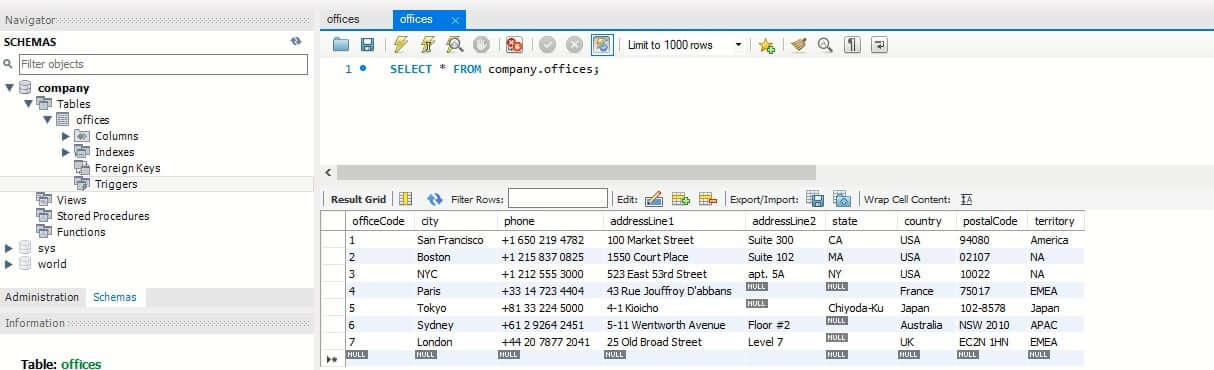Expand the world schema
The image size is (1214, 370).
tap(9, 264)
